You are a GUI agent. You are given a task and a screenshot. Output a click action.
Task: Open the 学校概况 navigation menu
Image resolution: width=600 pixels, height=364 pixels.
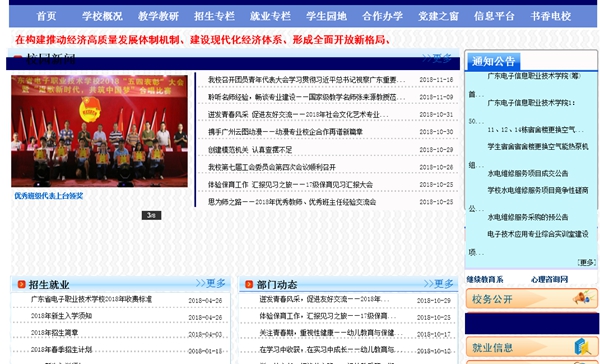point(102,16)
